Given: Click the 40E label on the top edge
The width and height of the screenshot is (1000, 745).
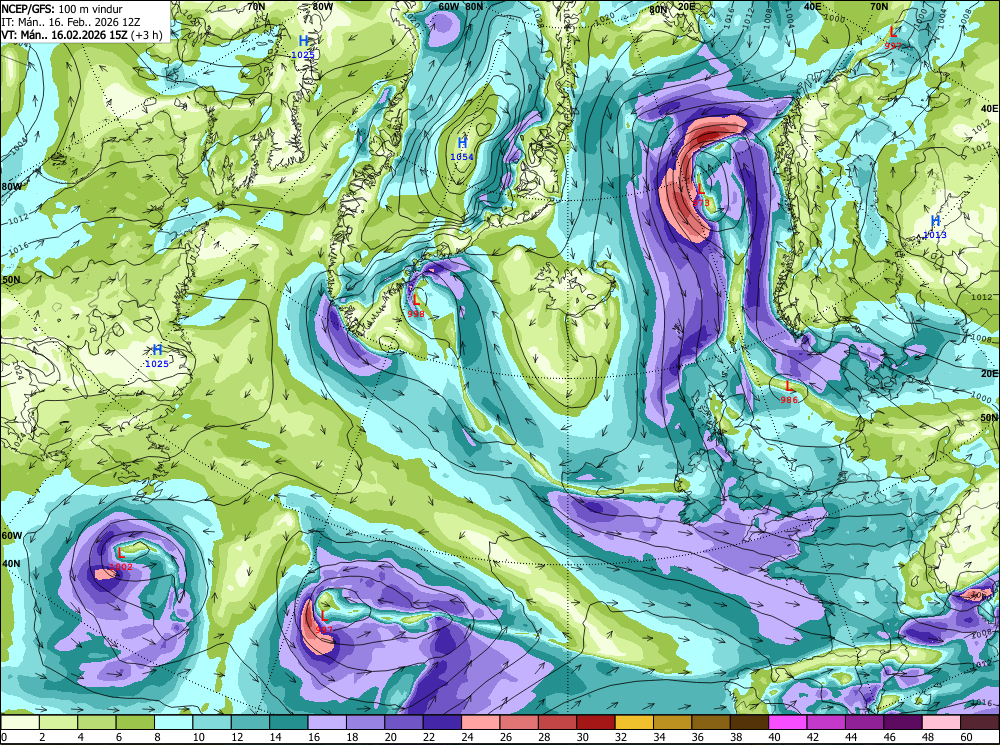Looking at the screenshot, I should point(812,6).
